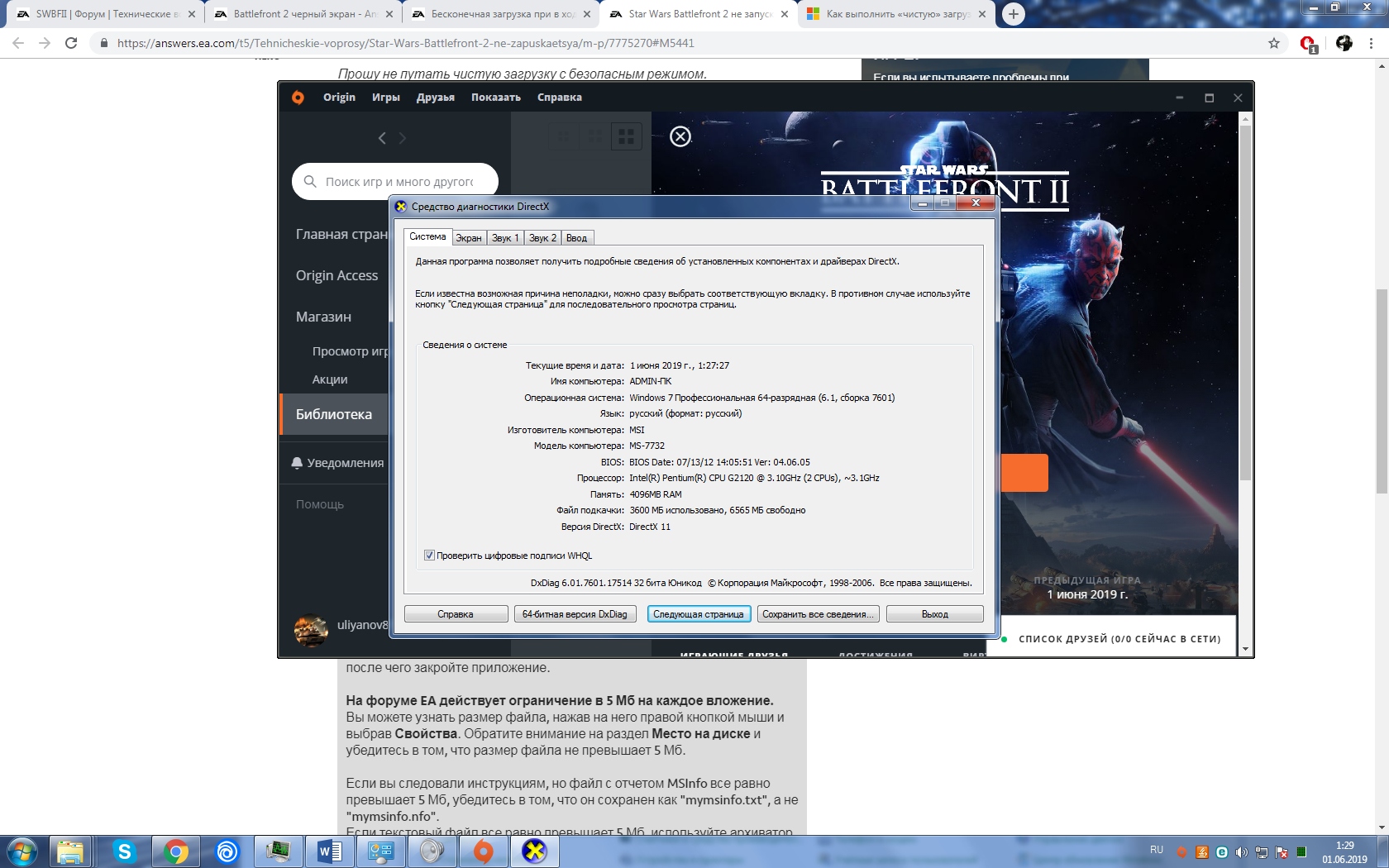Open DxDiag from the taskbar
The image size is (1389, 868).
(x=534, y=851)
